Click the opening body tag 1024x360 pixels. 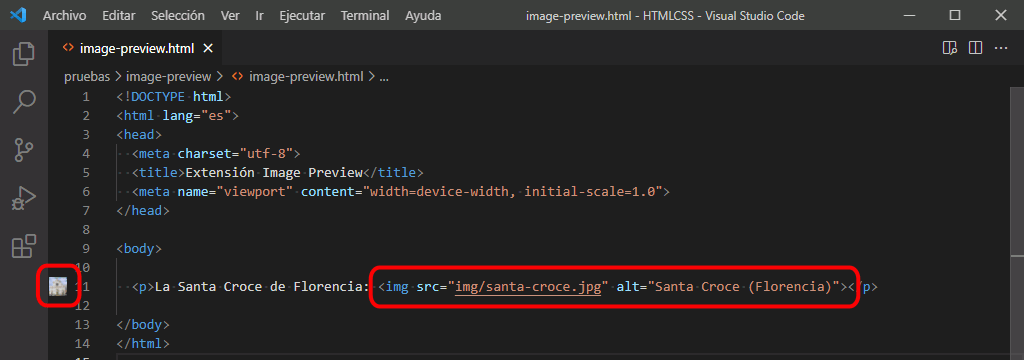tap(139, 248)
